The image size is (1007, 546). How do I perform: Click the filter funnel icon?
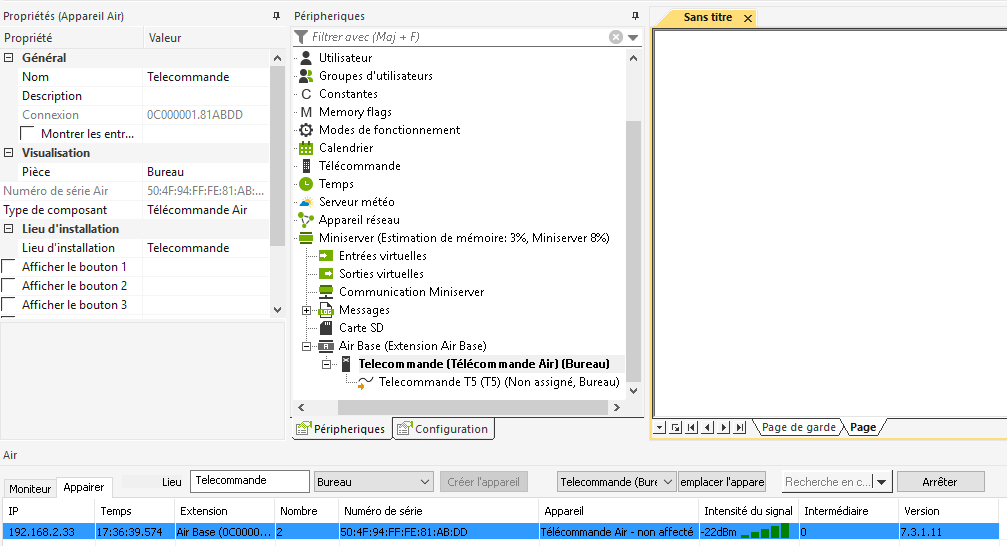301,37
